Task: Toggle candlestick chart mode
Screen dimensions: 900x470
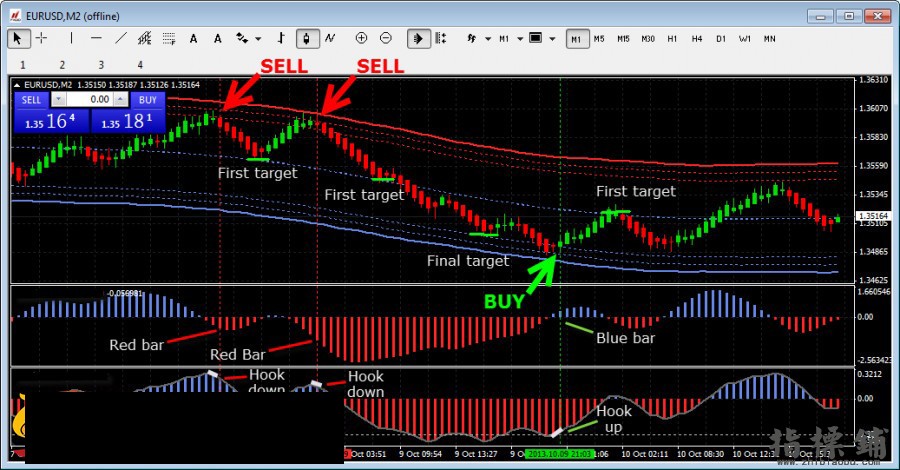Action: (x=307, y=38)
